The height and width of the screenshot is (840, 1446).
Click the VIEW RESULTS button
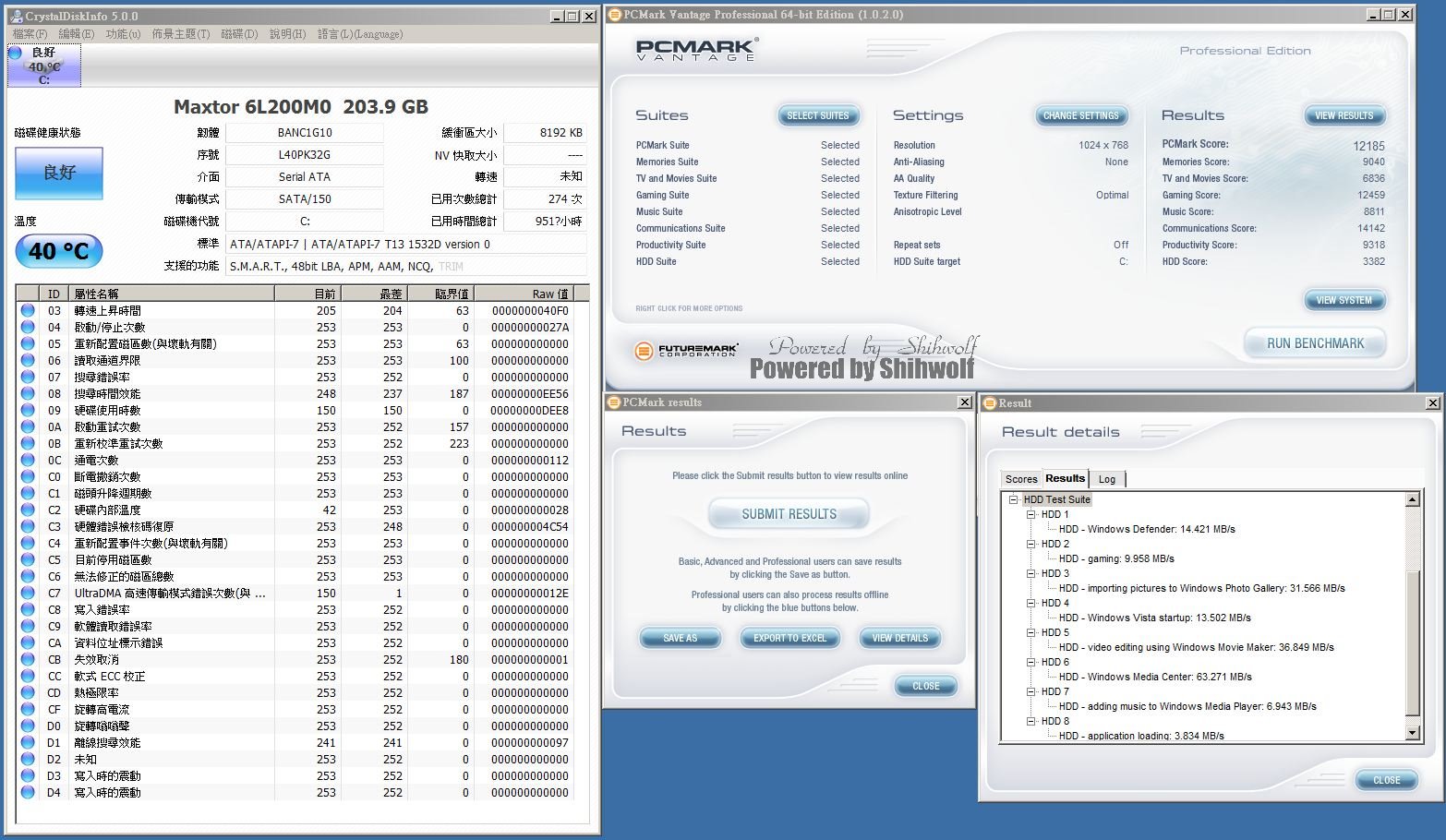click(x=1344, y=116)
